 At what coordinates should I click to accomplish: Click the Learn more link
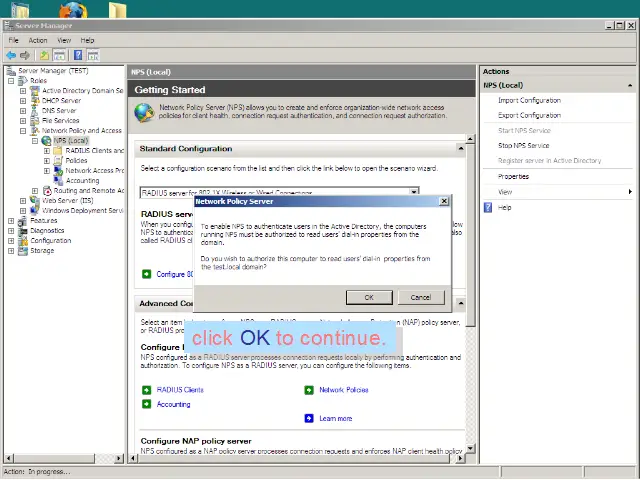336,418
